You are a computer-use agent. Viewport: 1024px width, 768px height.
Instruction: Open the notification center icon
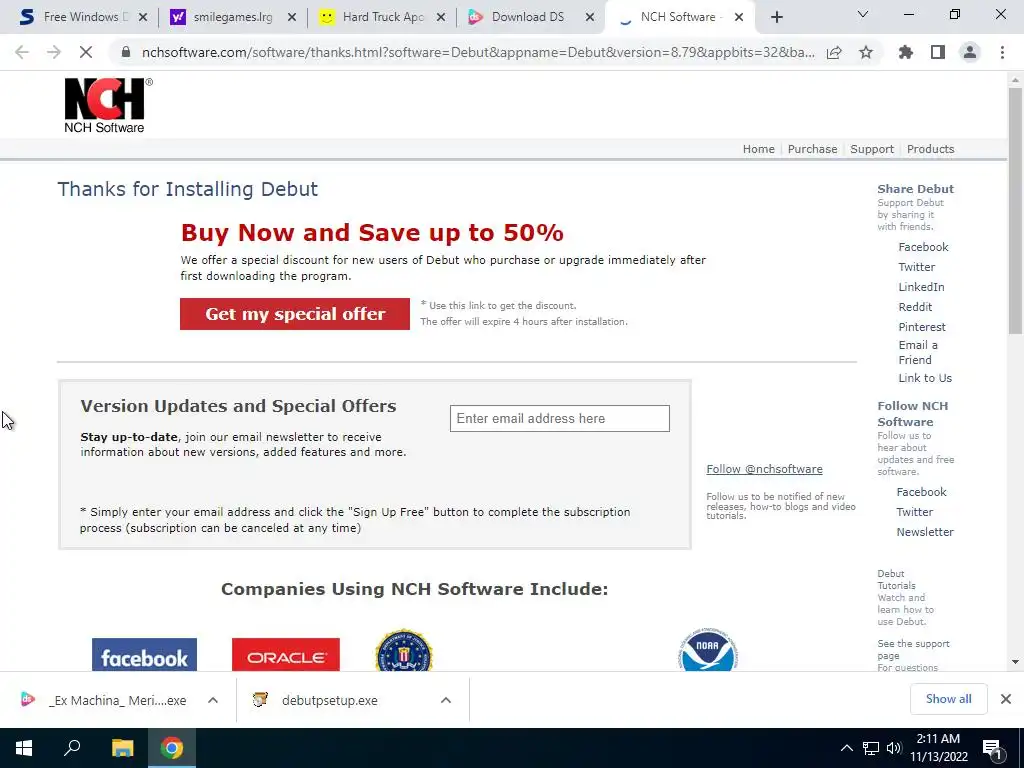[992, 749]
